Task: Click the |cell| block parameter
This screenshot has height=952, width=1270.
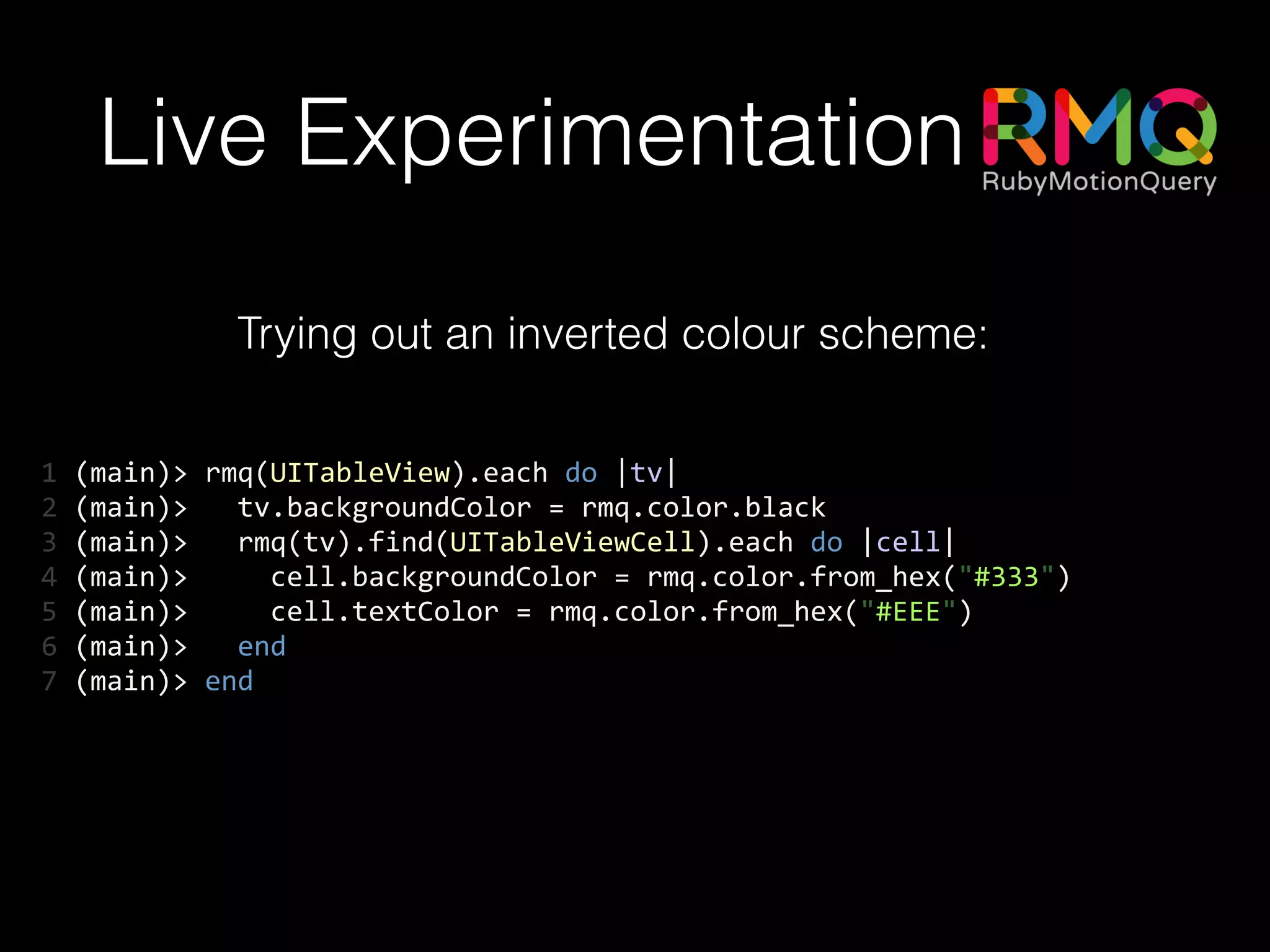Action: click(908, 543)
